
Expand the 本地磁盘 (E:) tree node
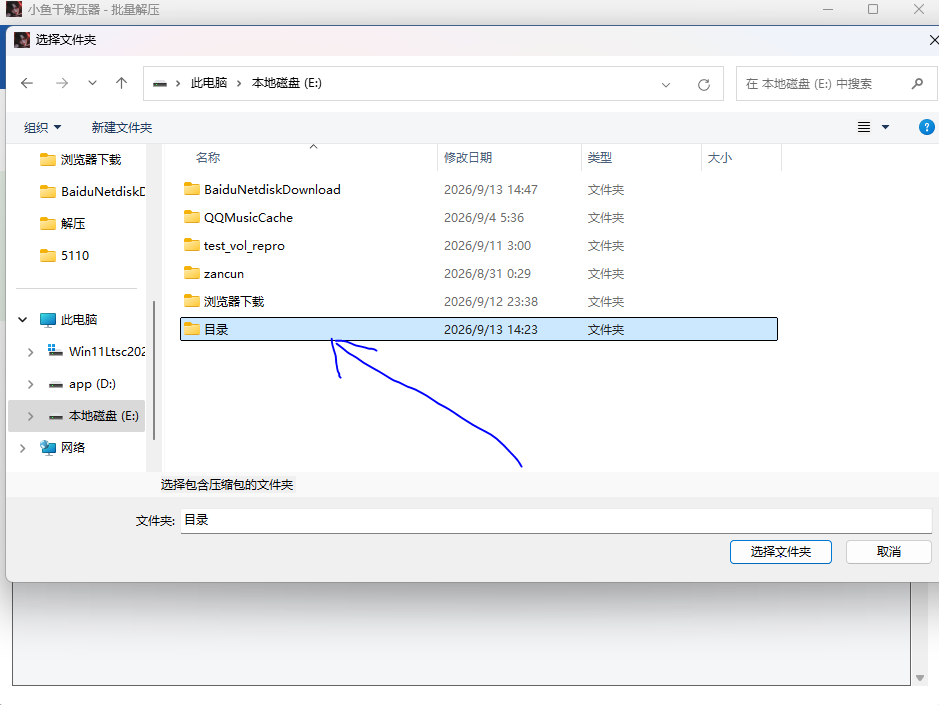[x=31, y=416]
